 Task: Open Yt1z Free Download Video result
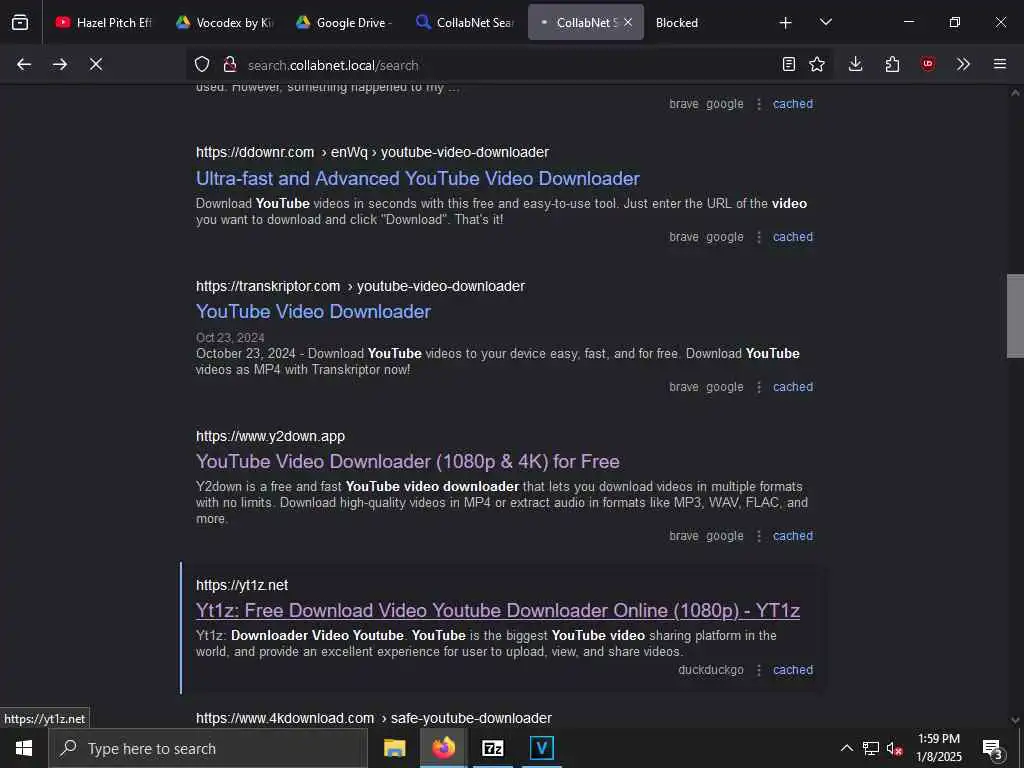498,610
